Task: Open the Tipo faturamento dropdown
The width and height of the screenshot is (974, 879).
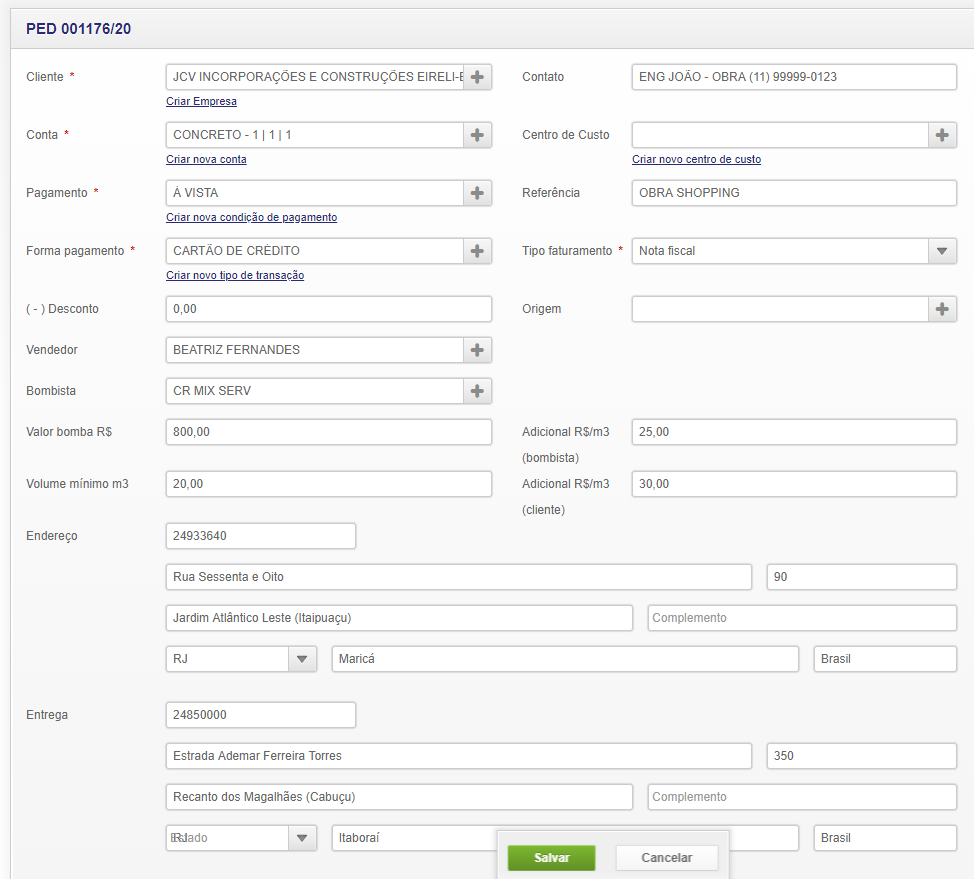Action: tap(942, 251)
